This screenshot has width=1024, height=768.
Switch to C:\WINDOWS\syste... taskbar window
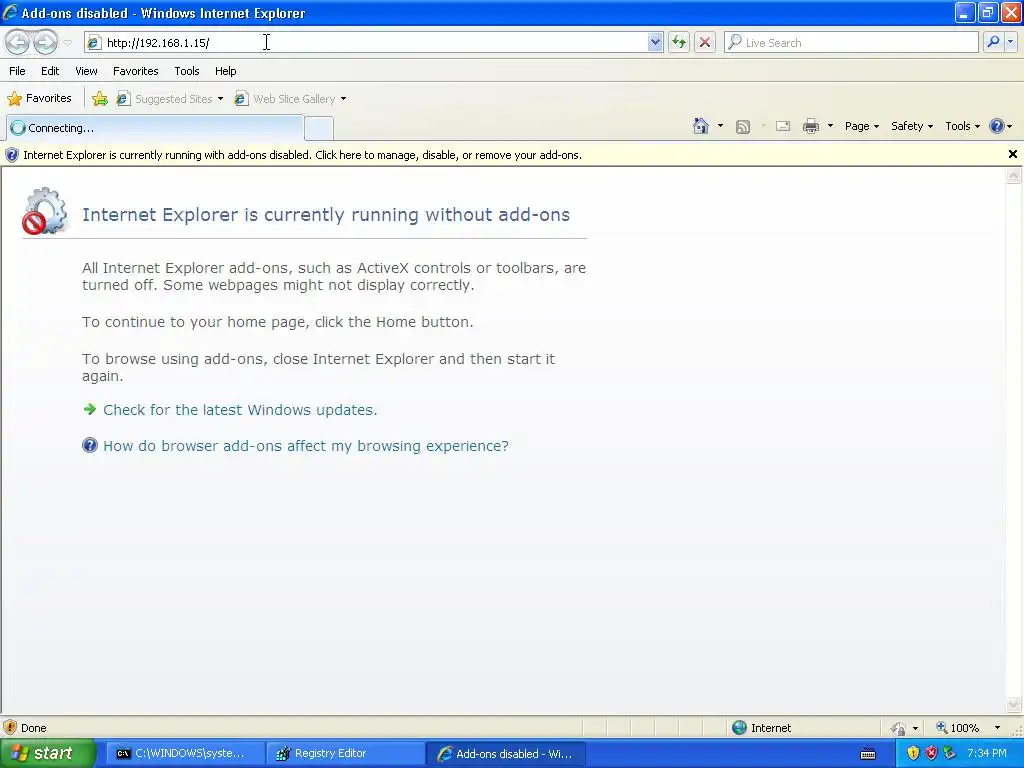tap(186, 753)
